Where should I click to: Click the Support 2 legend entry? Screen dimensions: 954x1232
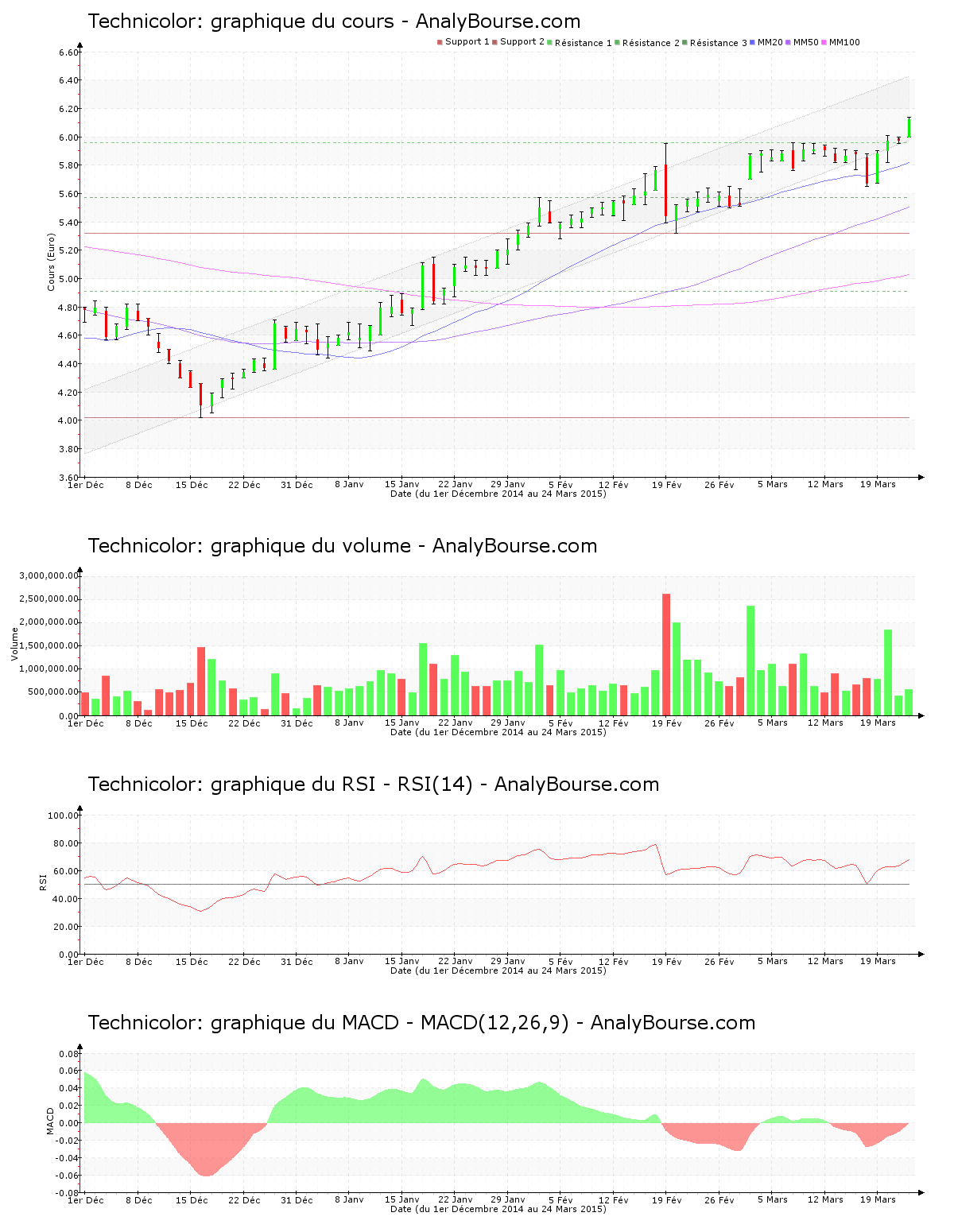tap(522, 42)
